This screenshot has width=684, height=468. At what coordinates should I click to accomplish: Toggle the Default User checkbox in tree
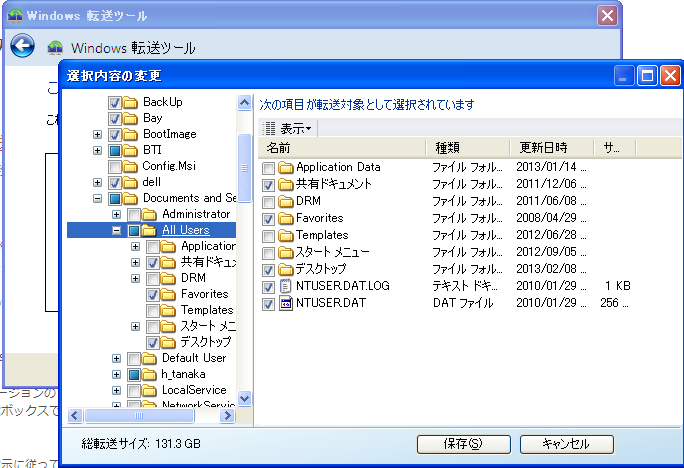[x=134, y=359]
